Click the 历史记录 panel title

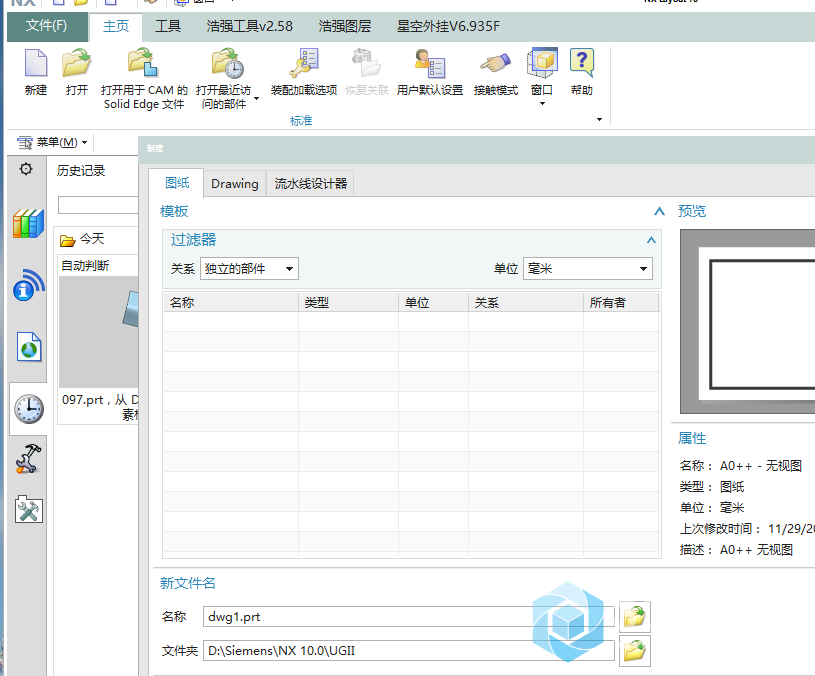point(81,170)
